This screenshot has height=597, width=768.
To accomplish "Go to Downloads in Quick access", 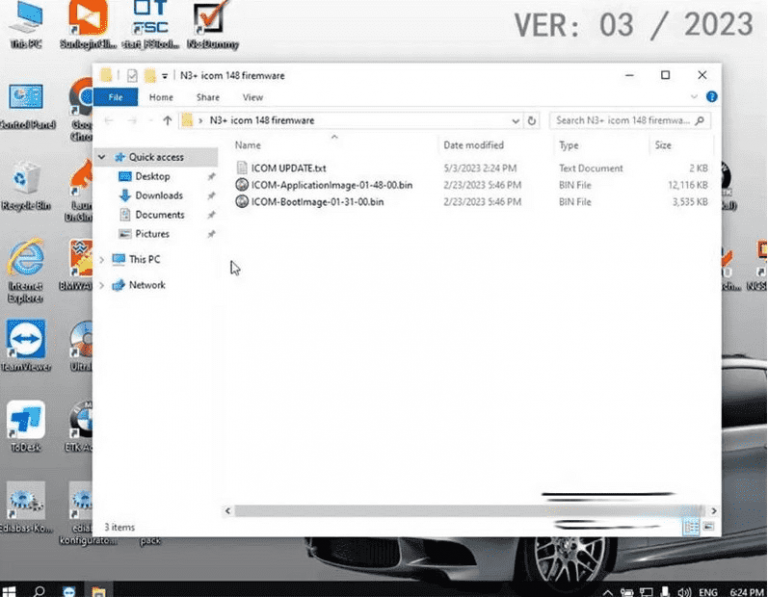I will [158, 195].
